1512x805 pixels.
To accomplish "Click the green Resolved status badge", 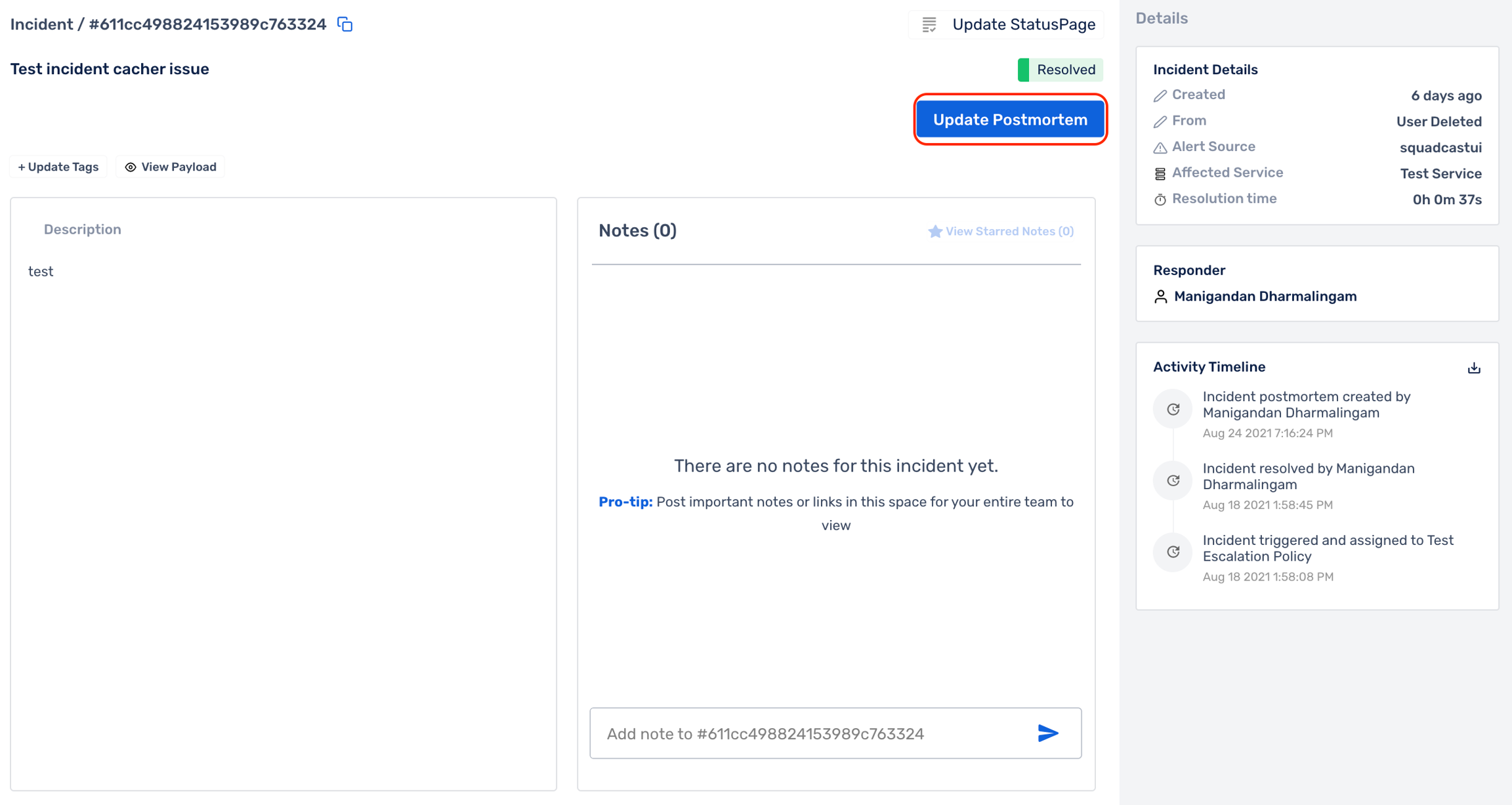I will (1060, 70).
